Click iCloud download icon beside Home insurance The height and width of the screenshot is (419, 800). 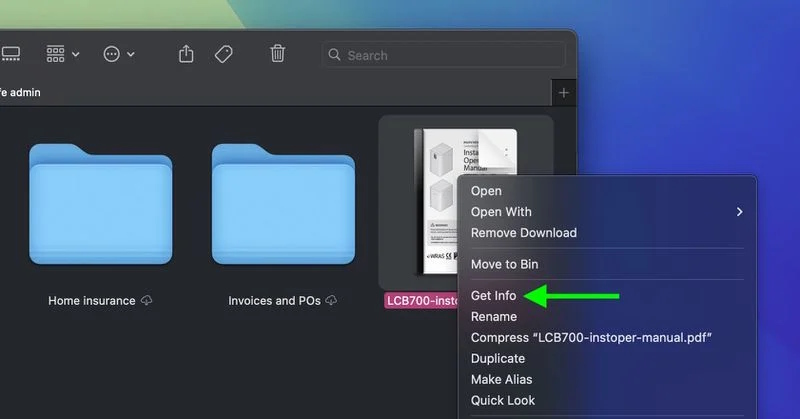[147, 300]
